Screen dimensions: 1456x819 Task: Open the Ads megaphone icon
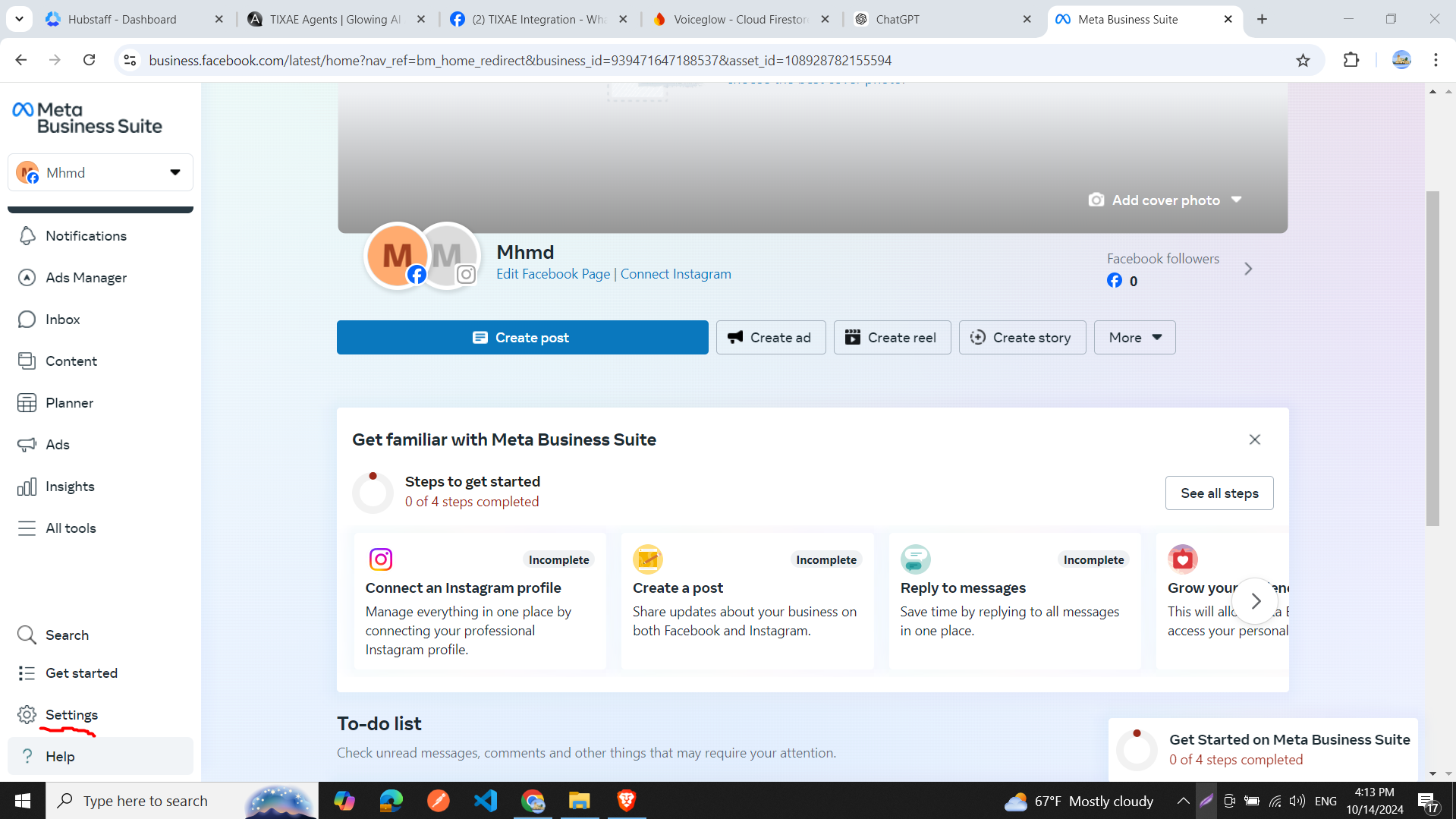(27, 445)
